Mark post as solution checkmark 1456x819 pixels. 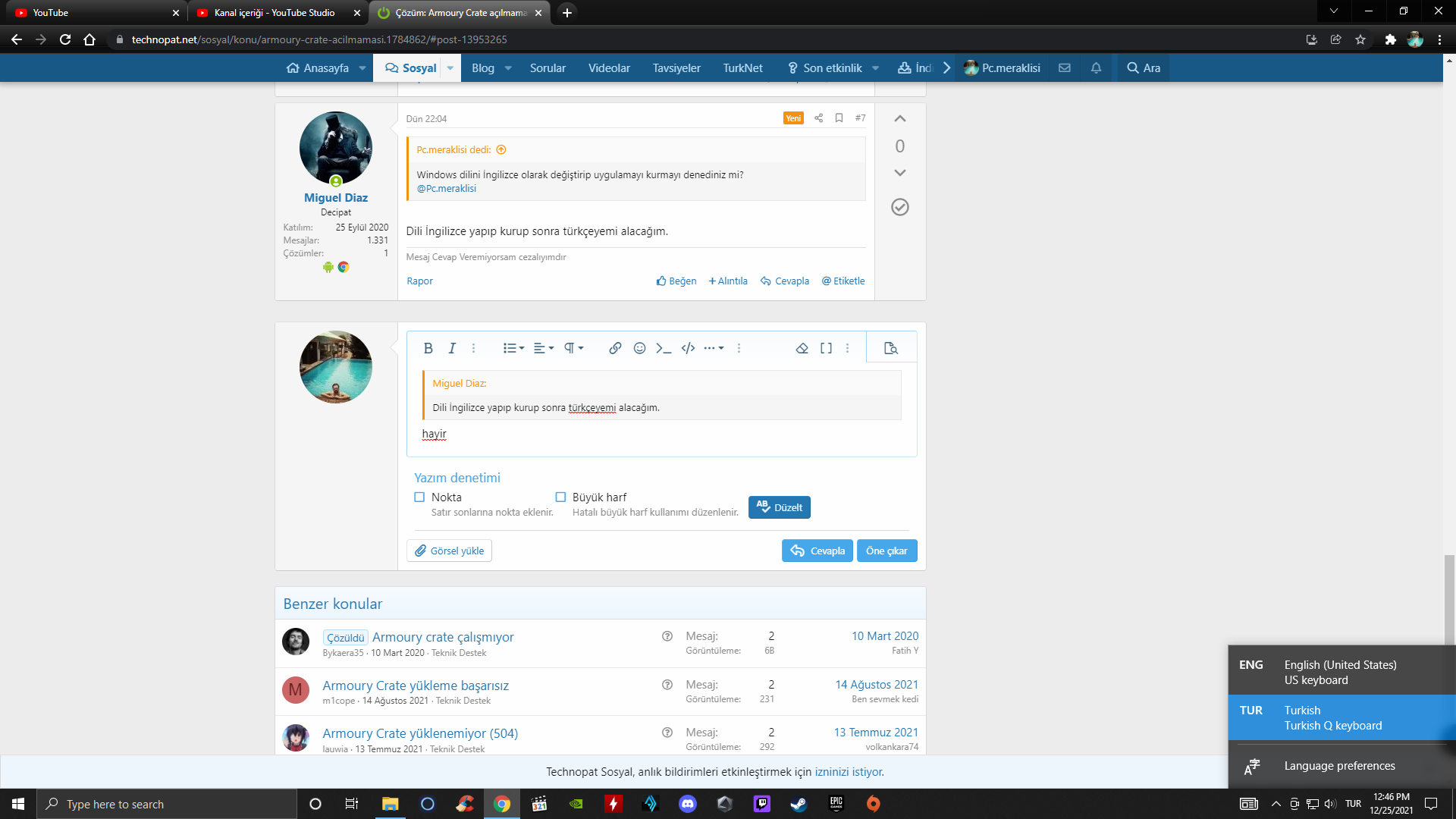899,207
